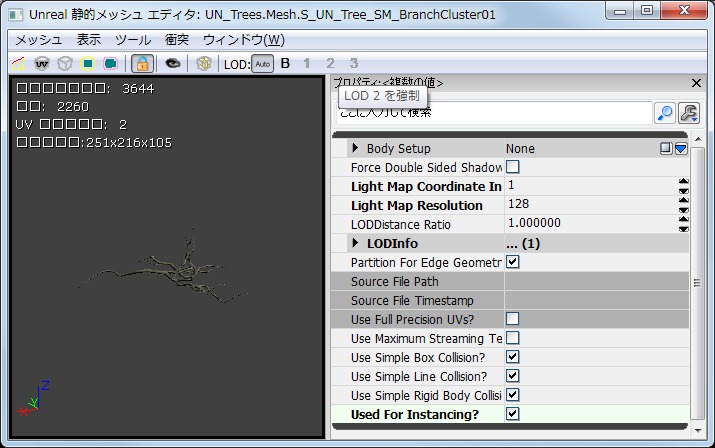Click the lock camera padlock icon
The width and height of the screenshot is (715, 448).
tap(143, 63)
